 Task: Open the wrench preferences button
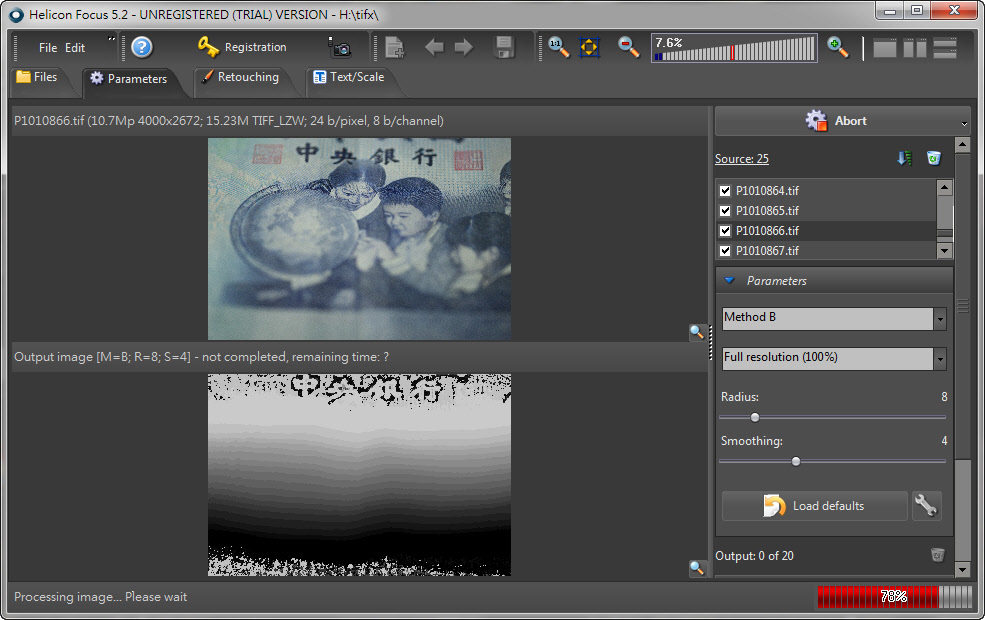(x=926, y=506)
